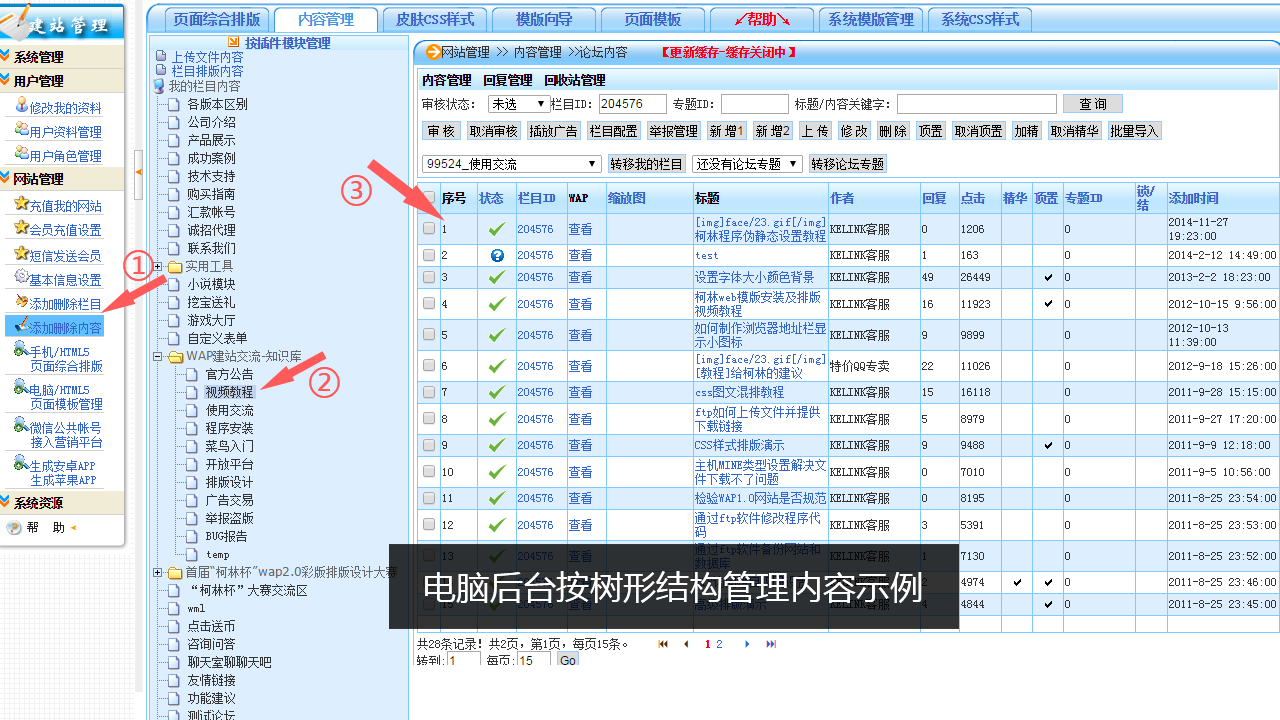Image resolution: width=1280 pixels, height=720 pixels.
Task: Click the blue question-mark status icon for test
Action: 497,255
